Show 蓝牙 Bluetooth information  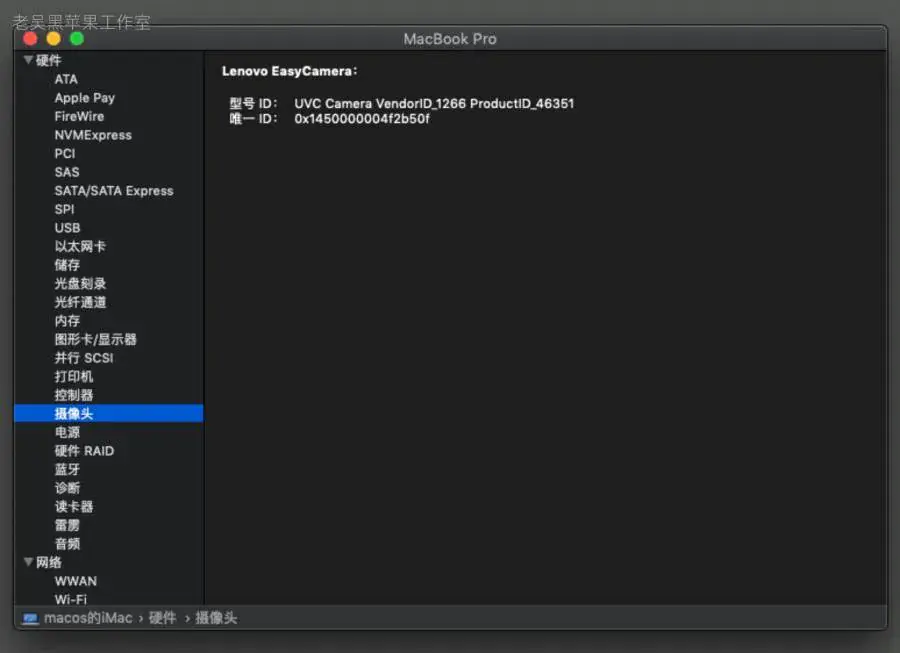(x=67, y=469)
